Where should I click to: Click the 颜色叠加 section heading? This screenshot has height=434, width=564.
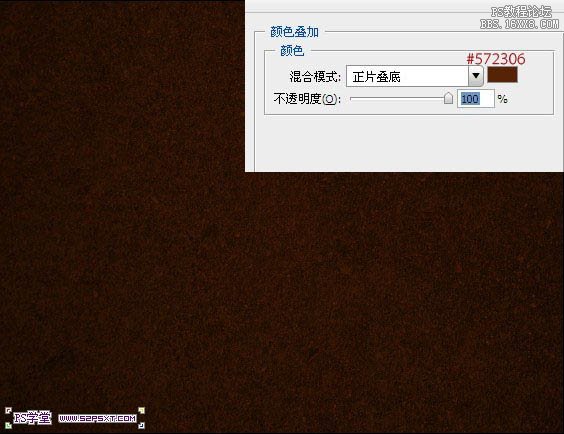coord(294,32)
